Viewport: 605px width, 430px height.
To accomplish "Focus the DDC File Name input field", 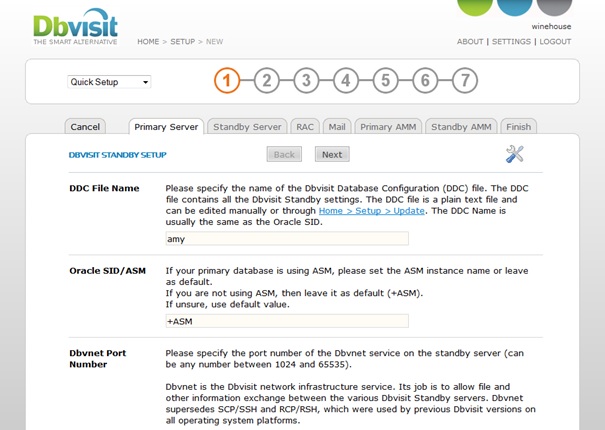I will pyautogui.click(x=287, y=239).
